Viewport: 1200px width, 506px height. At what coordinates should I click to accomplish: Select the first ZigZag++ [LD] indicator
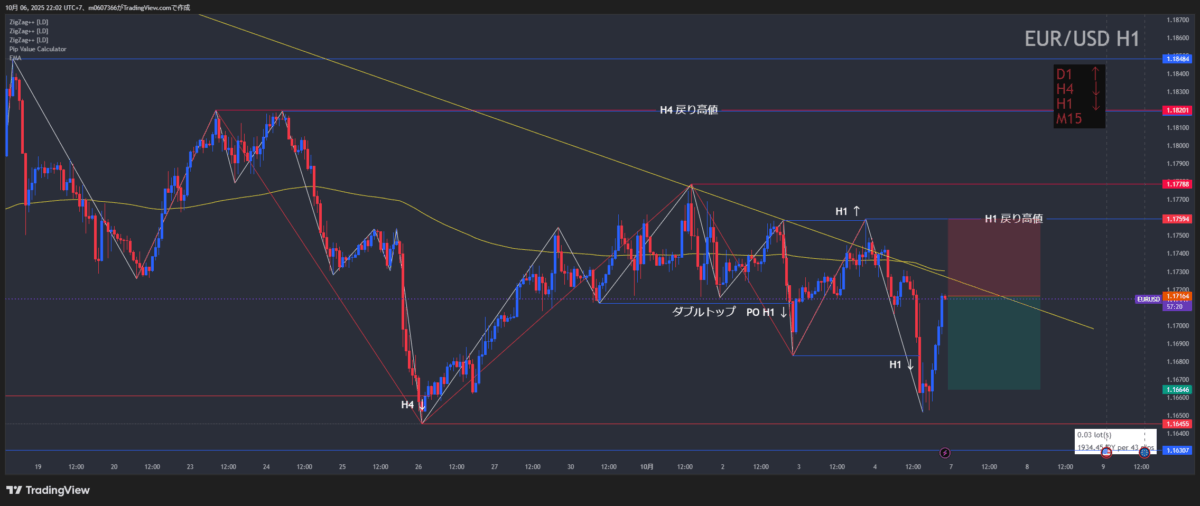[x=28, y=21]
